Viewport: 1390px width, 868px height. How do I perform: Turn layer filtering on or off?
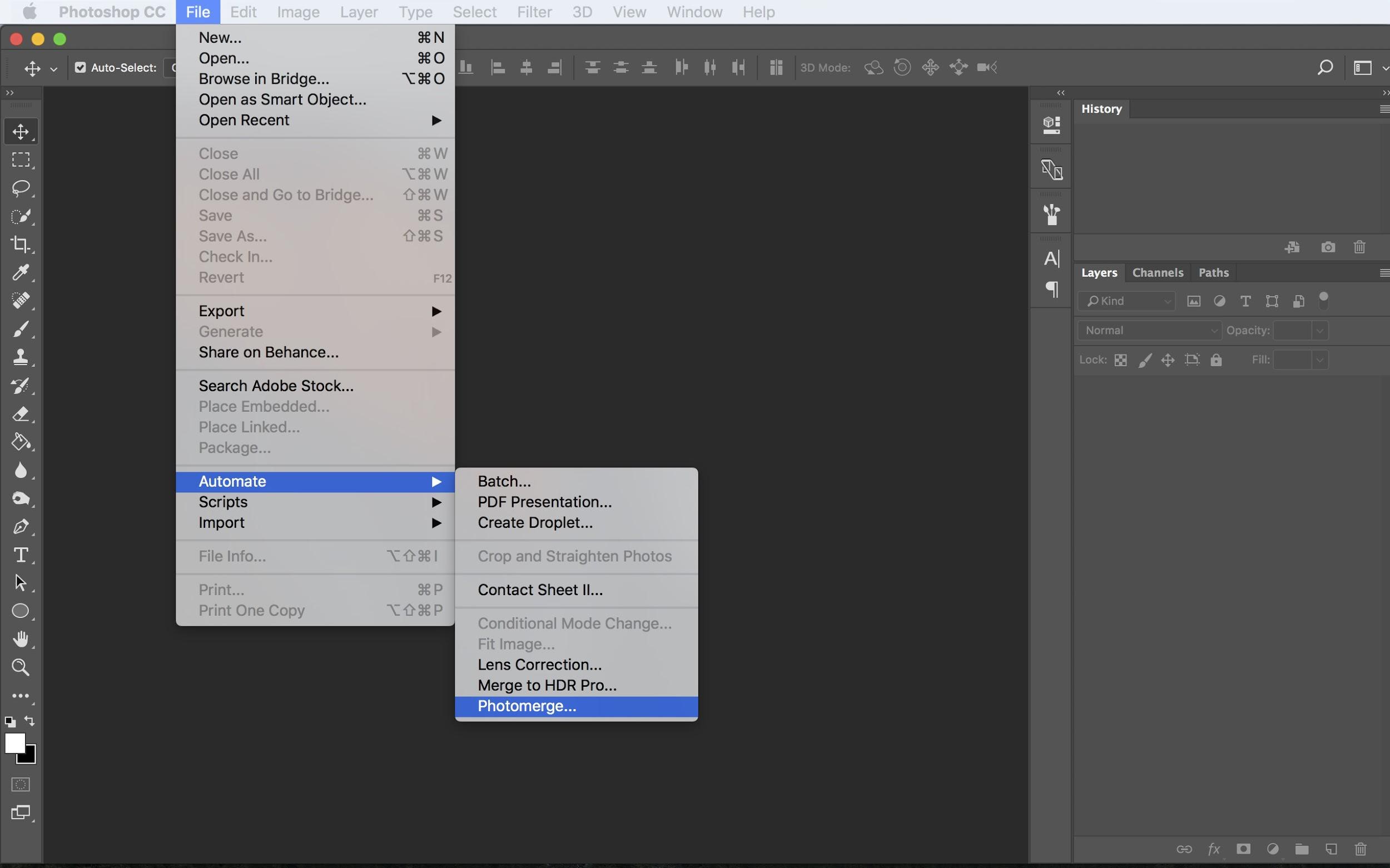(1323, 300)
